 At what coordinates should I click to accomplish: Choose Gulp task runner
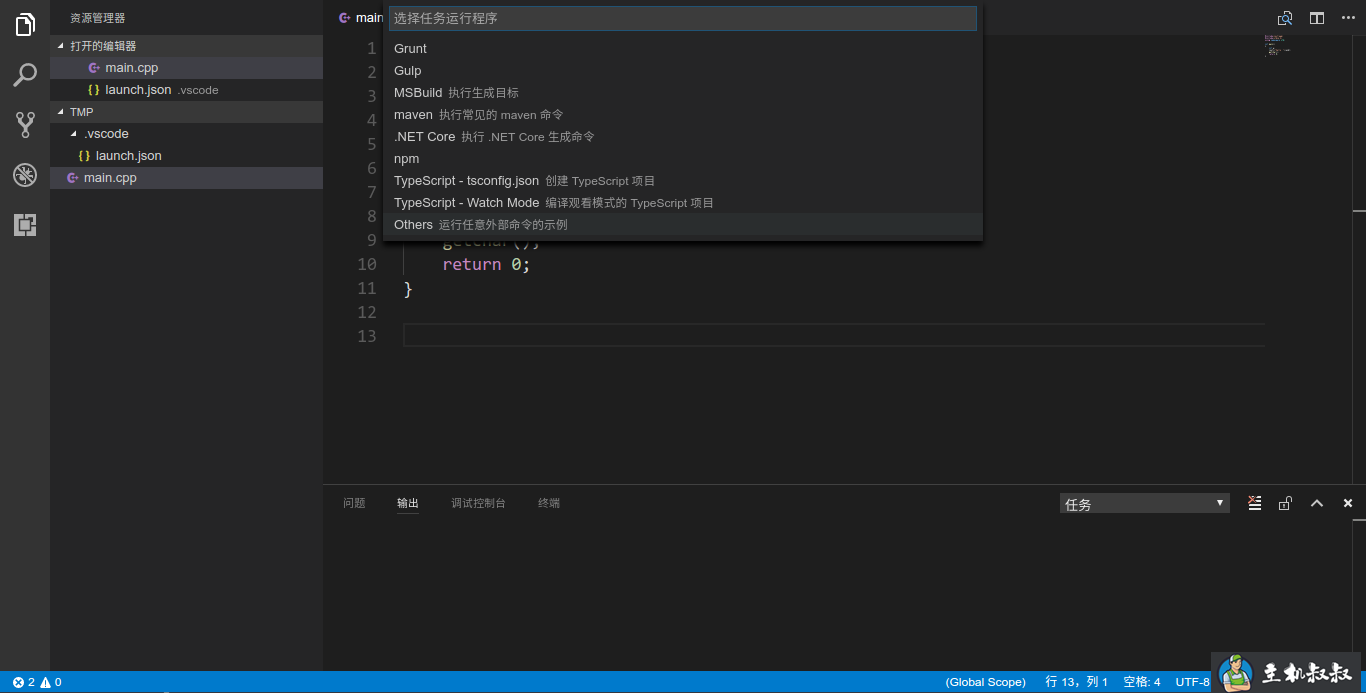click(683, 70)
